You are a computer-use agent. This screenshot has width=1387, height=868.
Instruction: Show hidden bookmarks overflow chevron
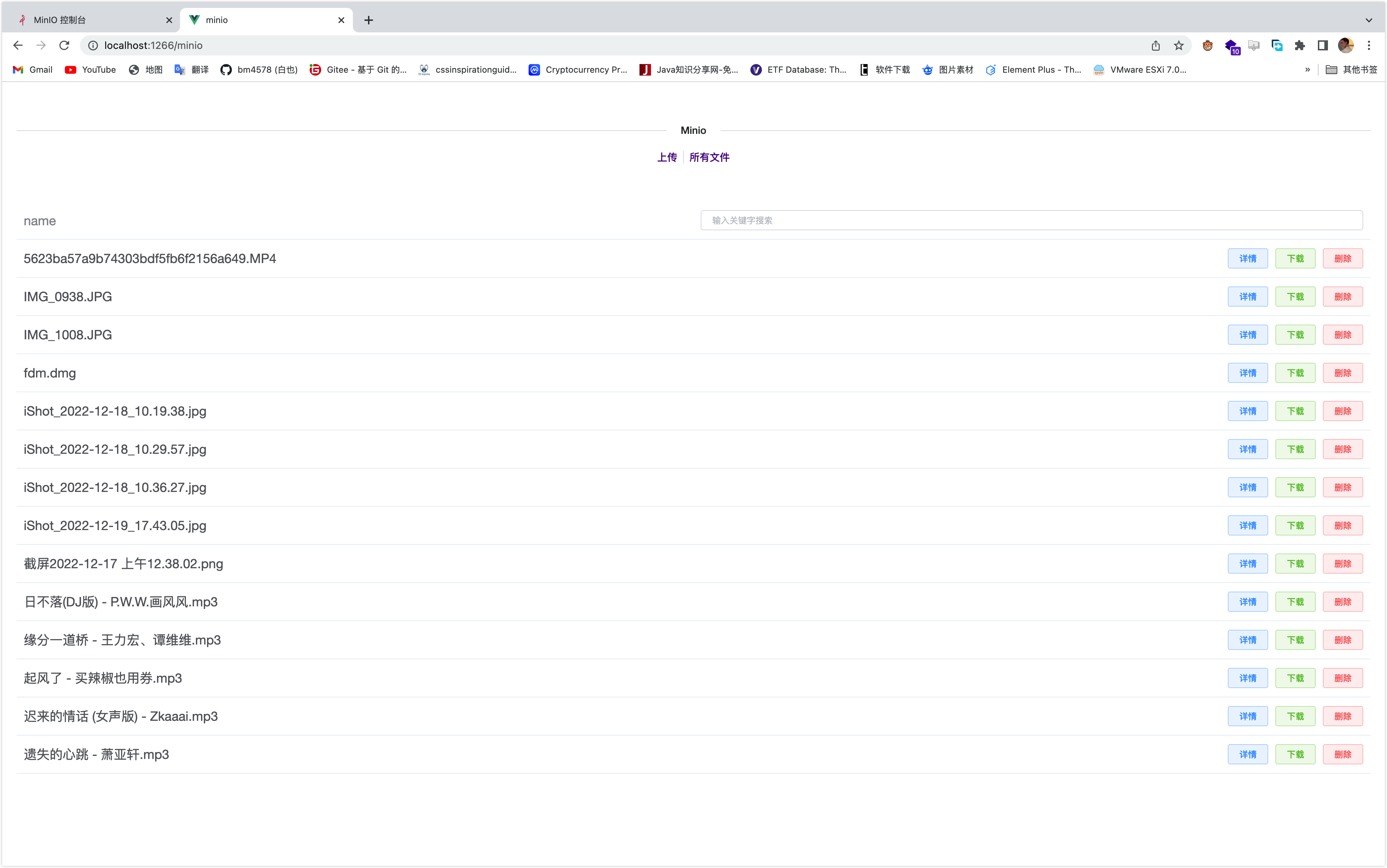1308,69
